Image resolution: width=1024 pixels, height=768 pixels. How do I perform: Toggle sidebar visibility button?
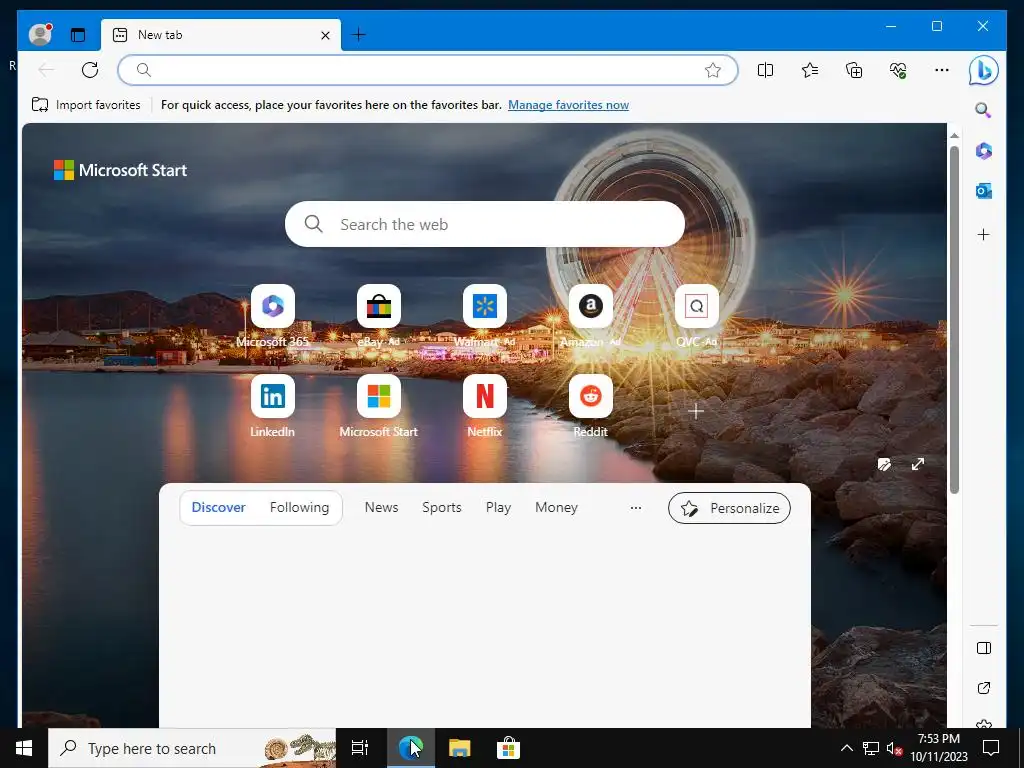pyautogui.click(x=984, y=648)
